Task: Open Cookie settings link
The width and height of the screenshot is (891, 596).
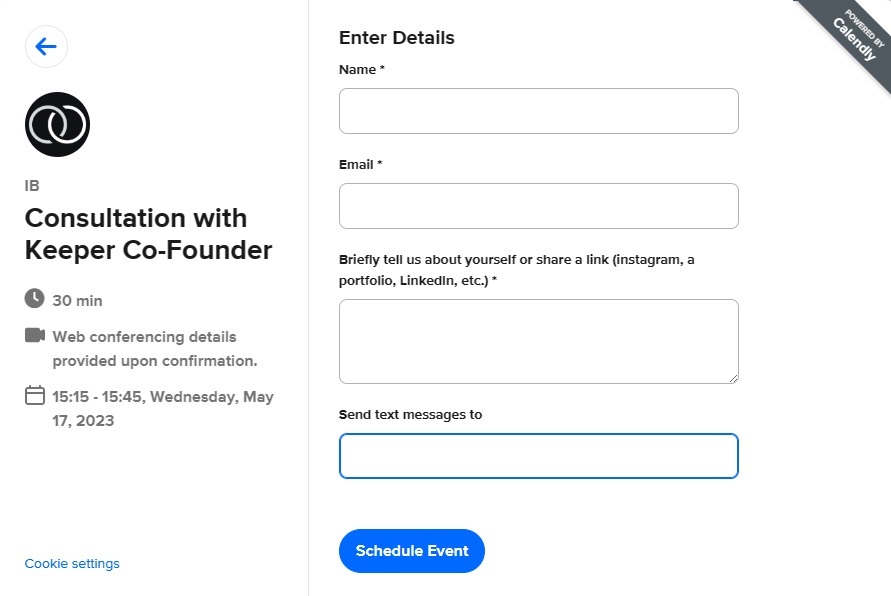Action: point(72,564)
